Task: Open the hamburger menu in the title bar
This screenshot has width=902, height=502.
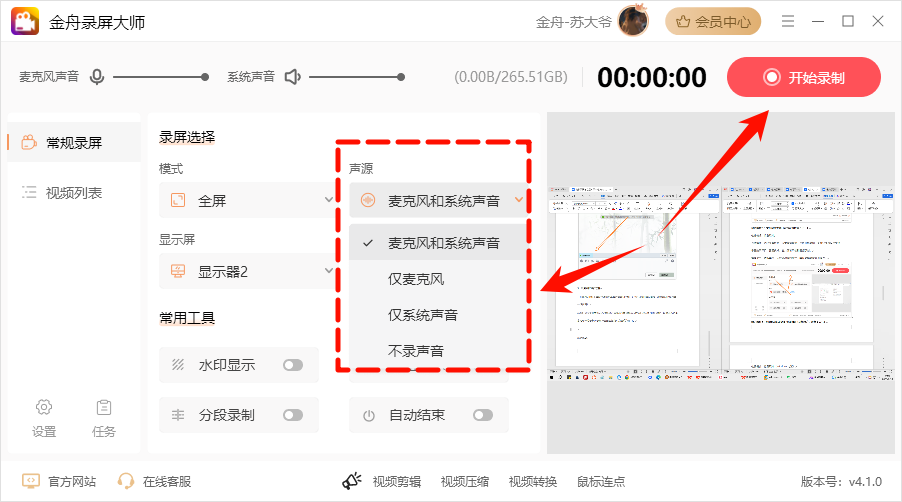Action: pyautogui.click(x=788, y=21)
